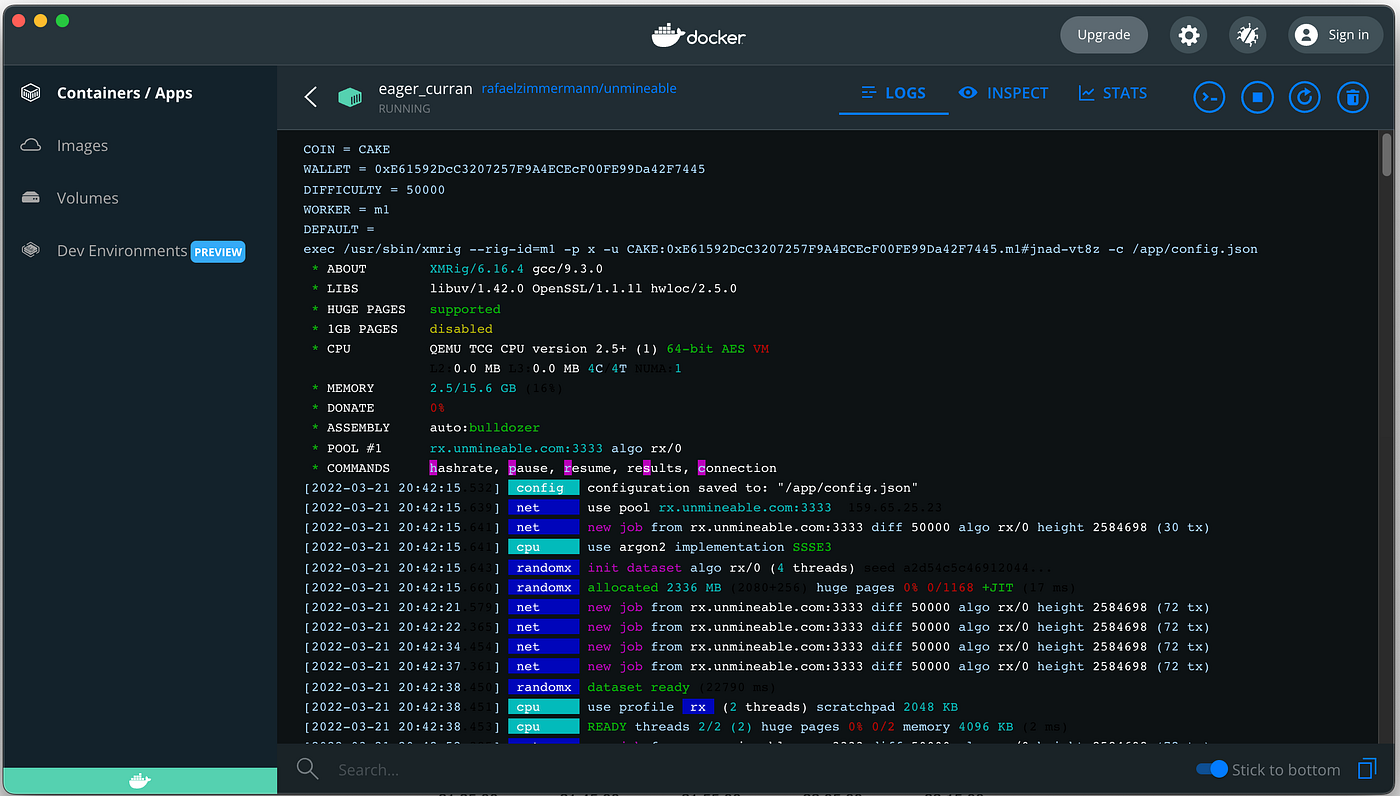This screenshot has height=796, width=1400.
Task: Click the WALLET log line
Action: 504,169
